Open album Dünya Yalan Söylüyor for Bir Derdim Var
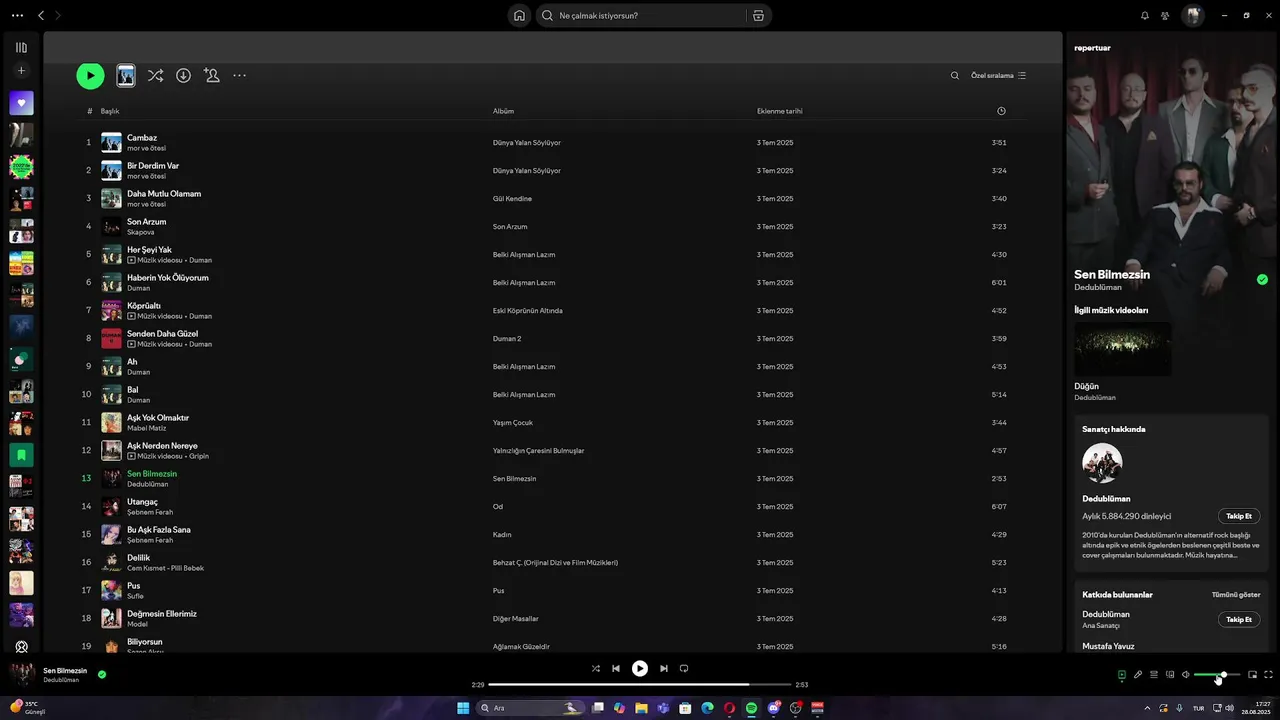Viewport: 1280px width, 720px height. 527,171
